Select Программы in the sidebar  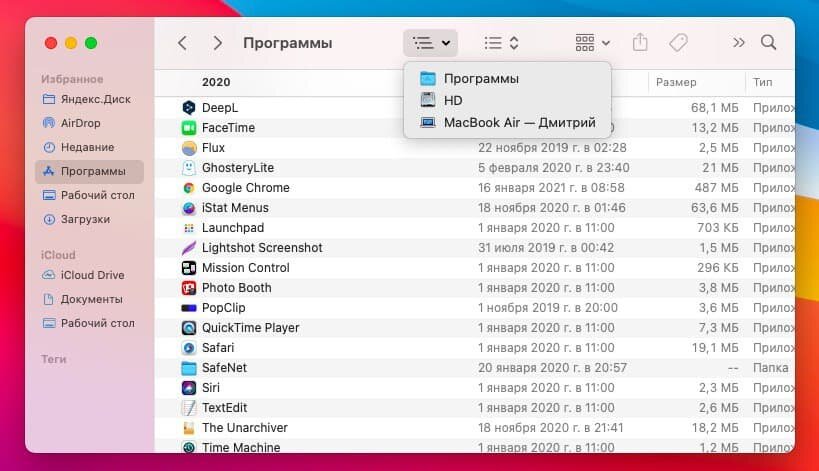89,171
